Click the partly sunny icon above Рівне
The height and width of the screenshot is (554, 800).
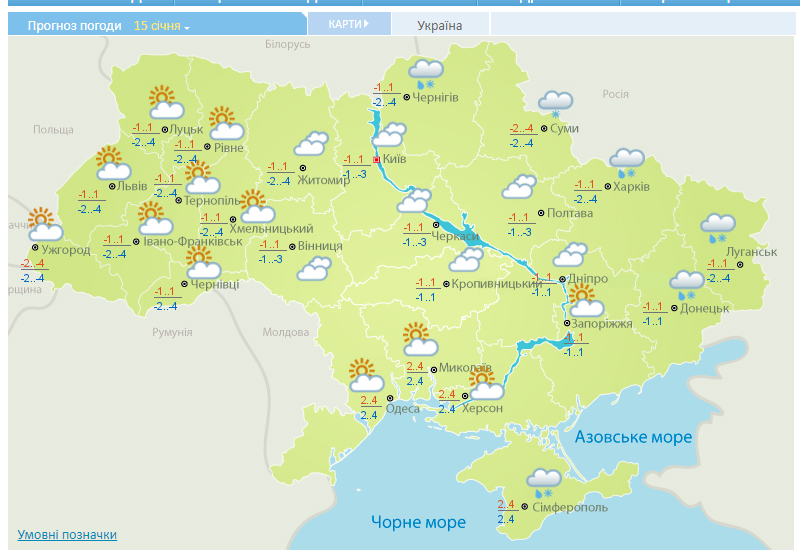pyautogui.click(x=227, y=123)
